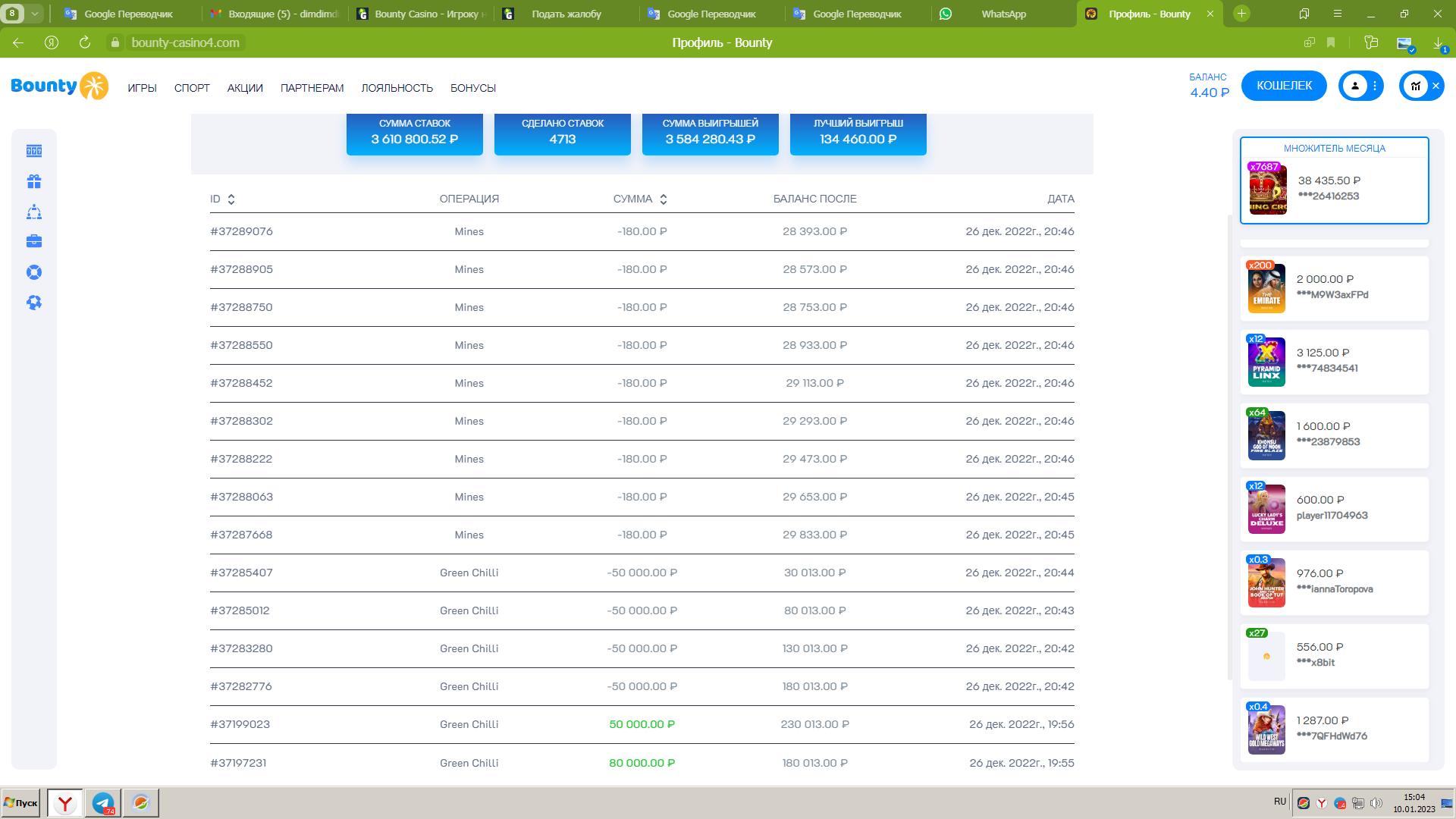Open the user profile icon
Viewport: 1456px width, 819px height.
point(1355,86)
